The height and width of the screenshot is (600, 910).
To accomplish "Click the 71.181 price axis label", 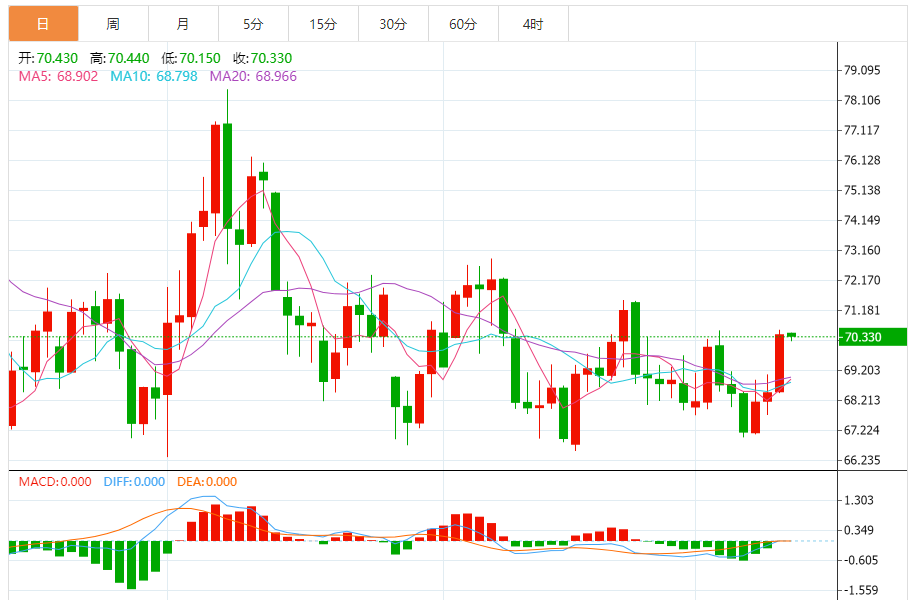I will point(862,310).
